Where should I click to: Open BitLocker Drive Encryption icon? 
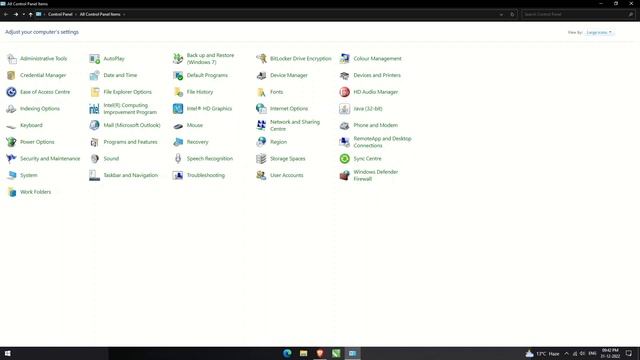point(261,59)
